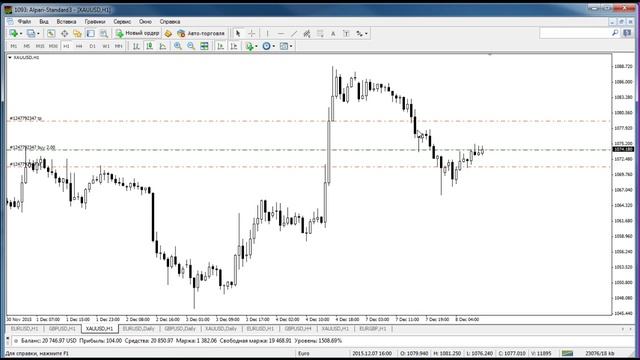This screenshot has width=640, height=360.
Task: Zoom in the chart with magnifier plus
Action: tap(178, 46)
